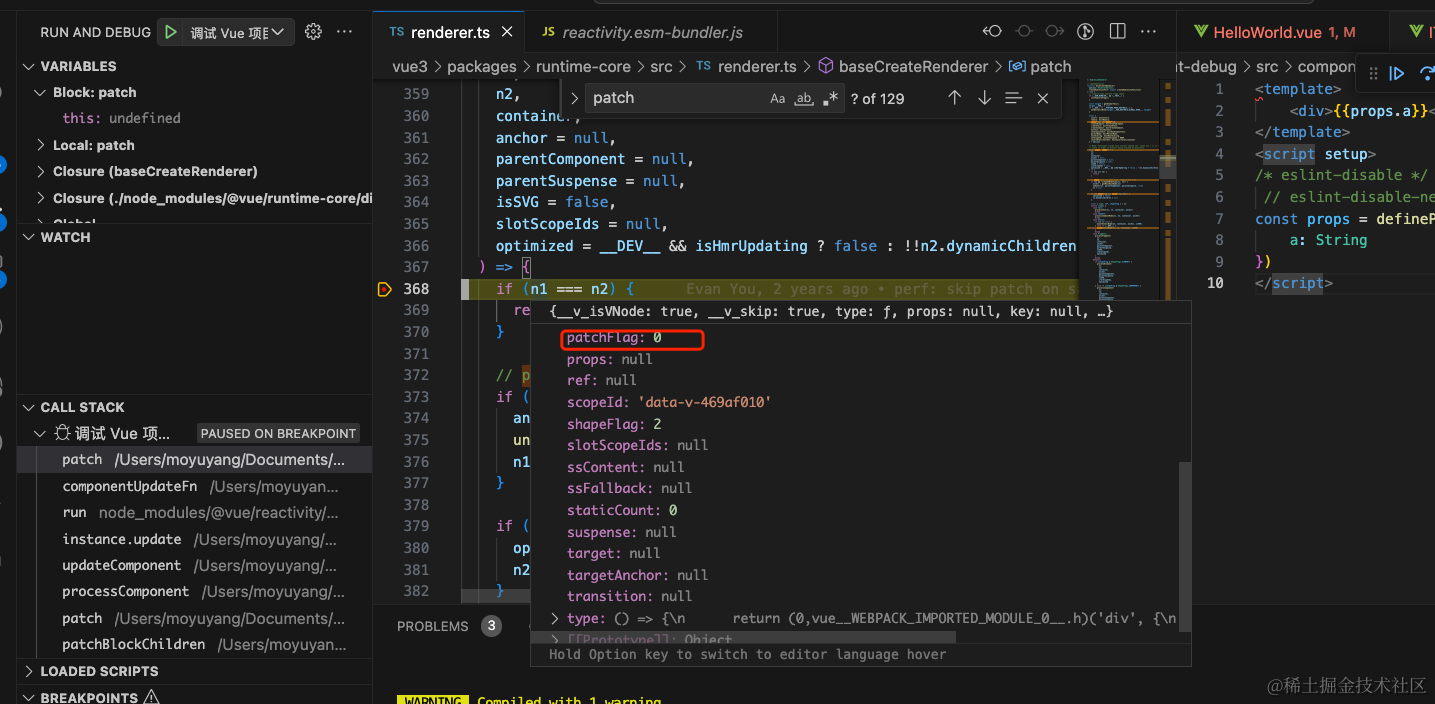Select componentUpdateFn stack frame
Screen dimensions: 1435x704
(x=195, y=486)
